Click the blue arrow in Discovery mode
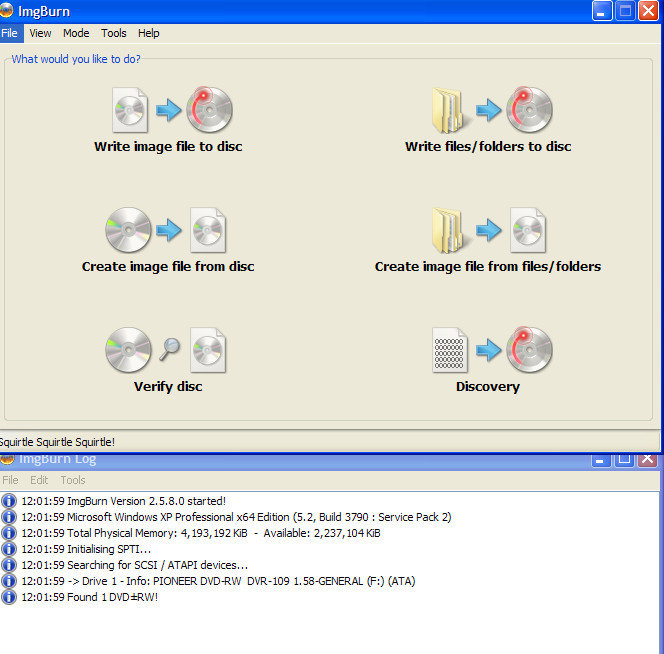This screenshot has width=664, height=654. click(x=489, y=350)
